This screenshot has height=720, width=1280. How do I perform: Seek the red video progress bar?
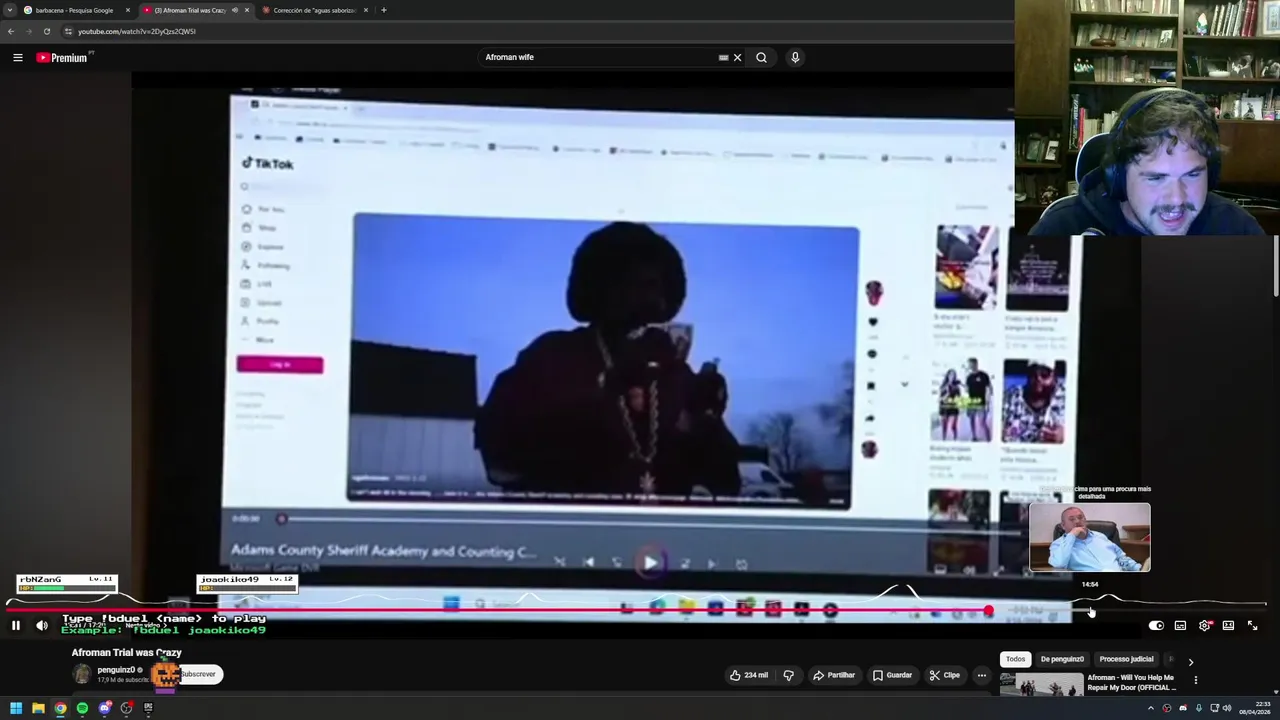[497, 610]
